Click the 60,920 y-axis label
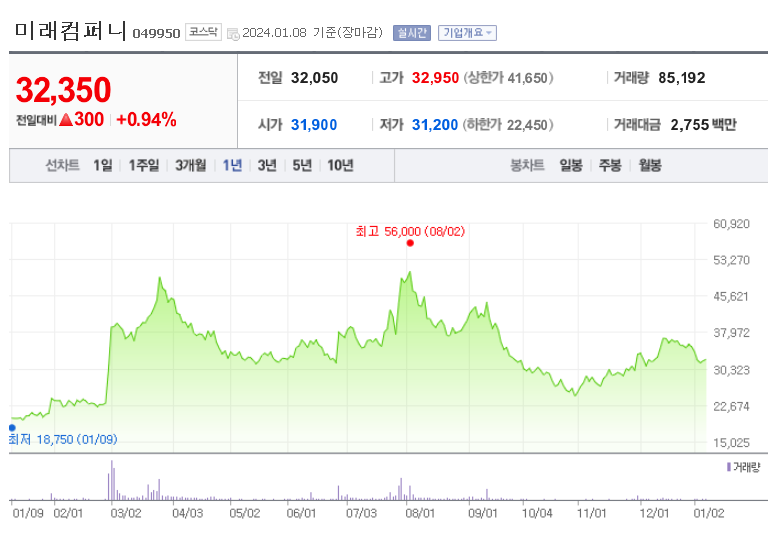The width and height of the screenshot is (768, 535). [731, 224]
